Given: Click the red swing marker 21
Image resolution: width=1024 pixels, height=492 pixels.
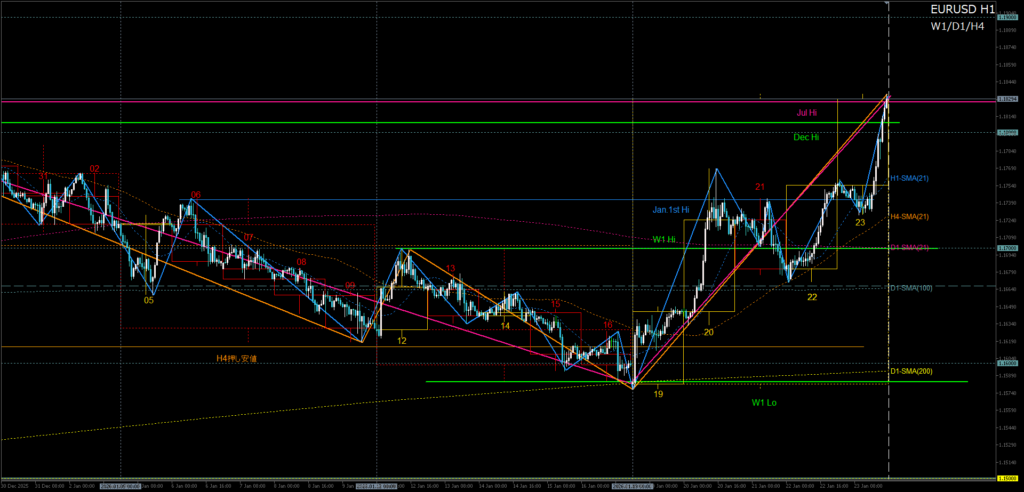Looking at the screenshot, I should tap(760, 187).
